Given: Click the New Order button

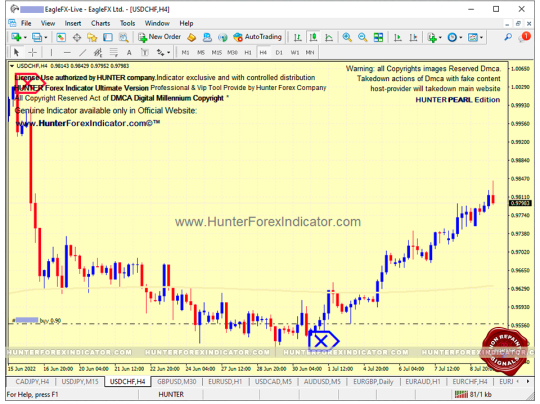Looking at the screenshot, I should (x=159, y=37).
